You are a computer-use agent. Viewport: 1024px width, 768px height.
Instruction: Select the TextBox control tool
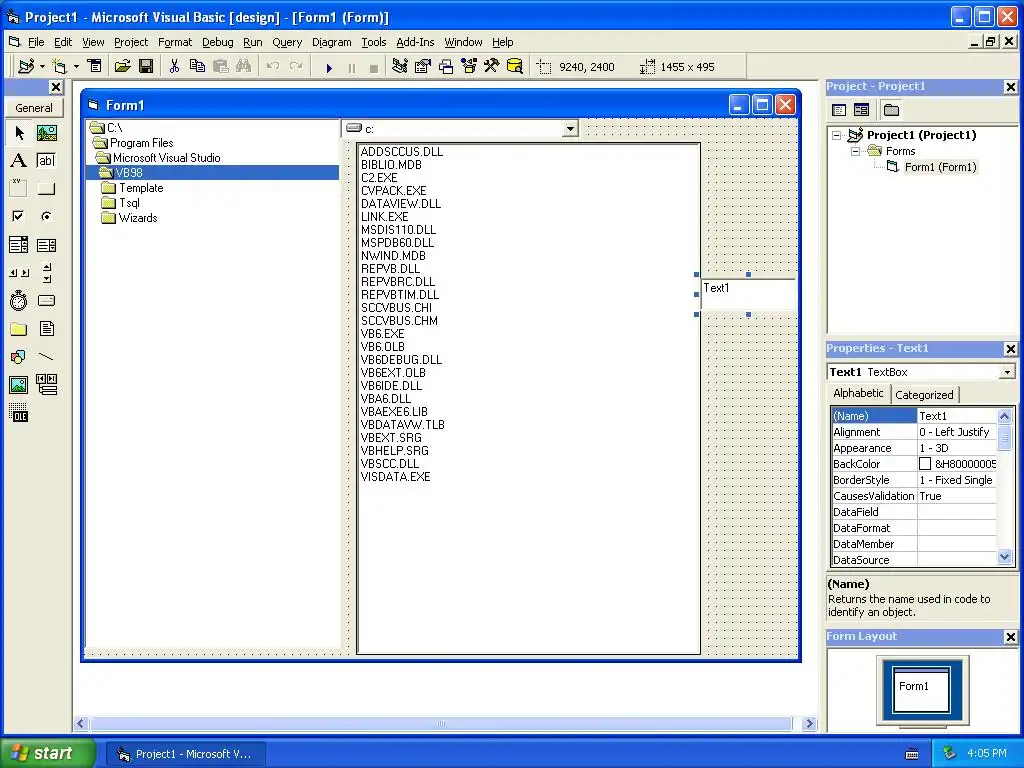point(46,161)
